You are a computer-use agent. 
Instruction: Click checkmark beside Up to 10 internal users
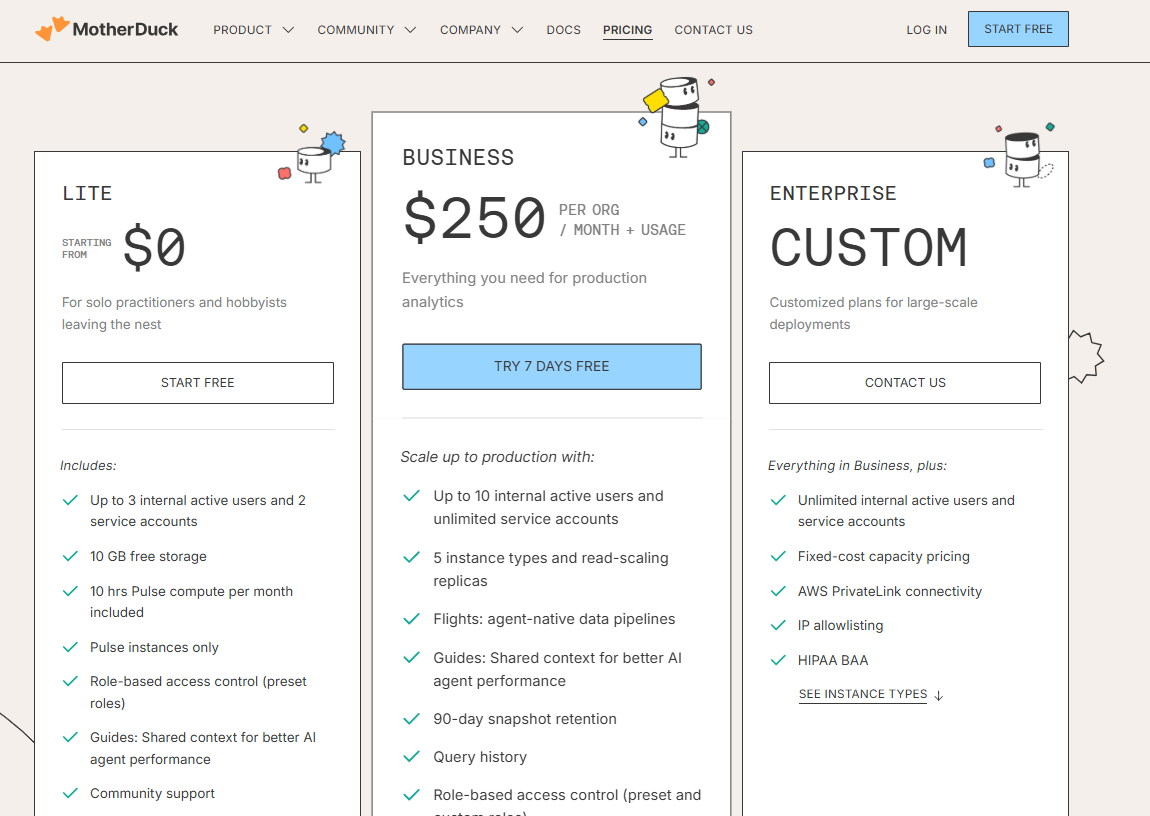[x=411, y=496]
